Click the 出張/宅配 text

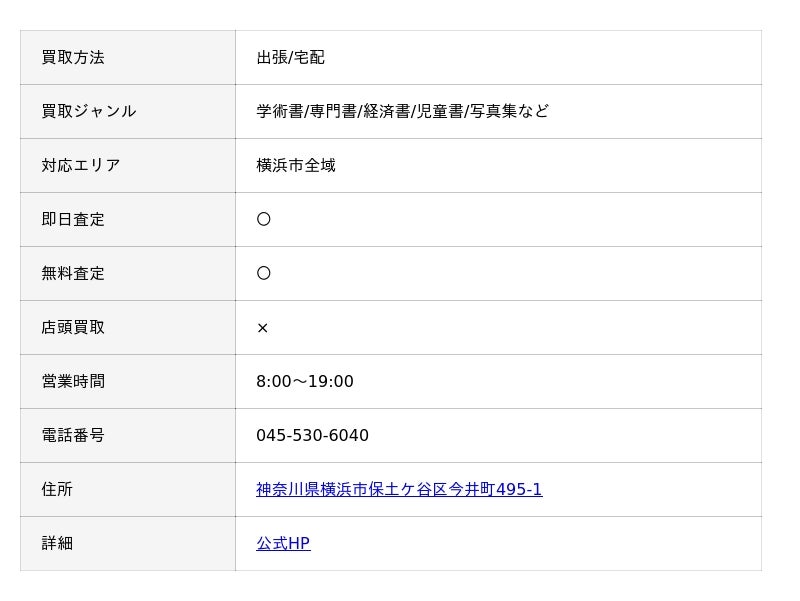click(291, 57)
